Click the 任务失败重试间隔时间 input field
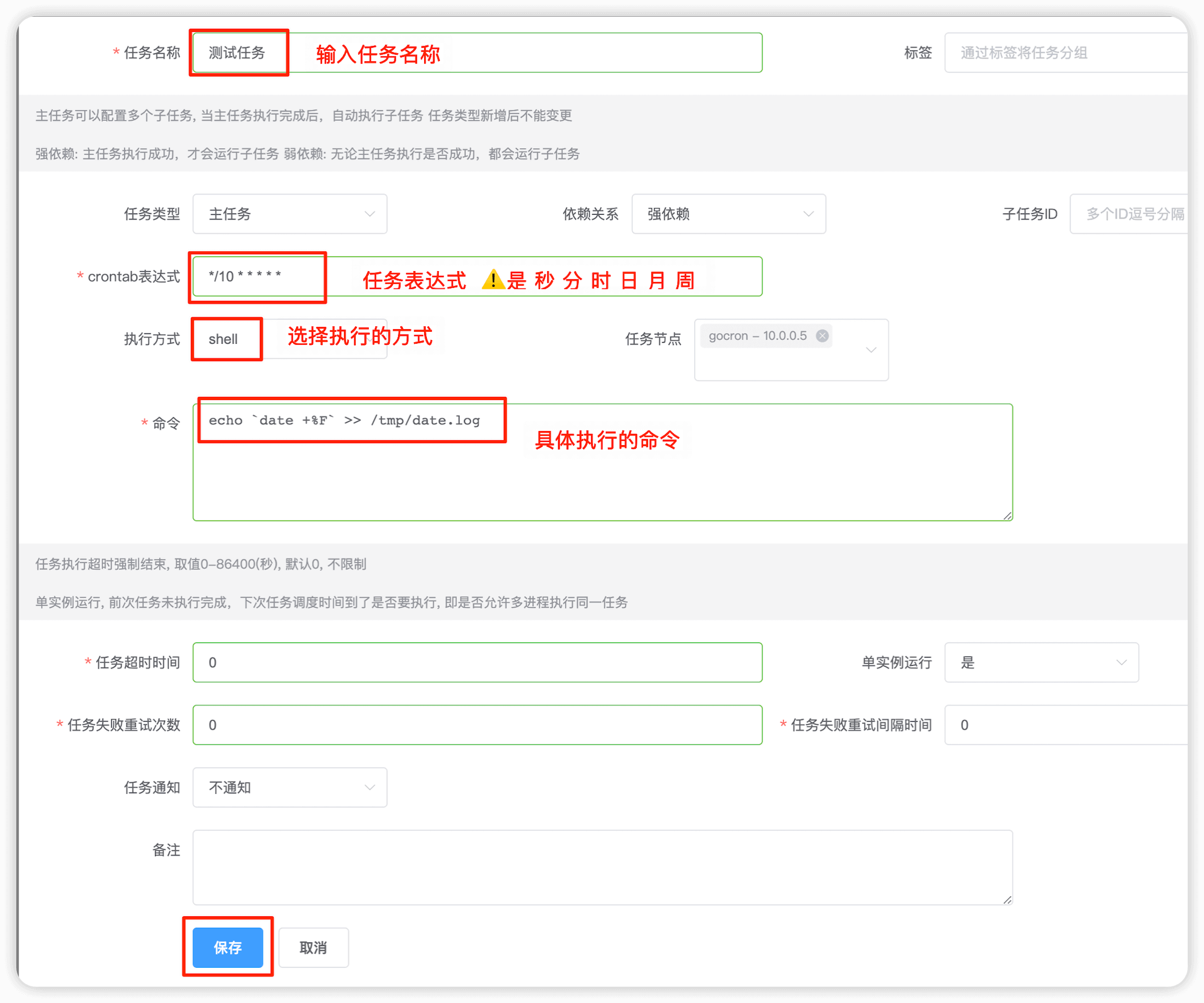Viewport: 1204px width, 1003px height. coord(1066,724)
